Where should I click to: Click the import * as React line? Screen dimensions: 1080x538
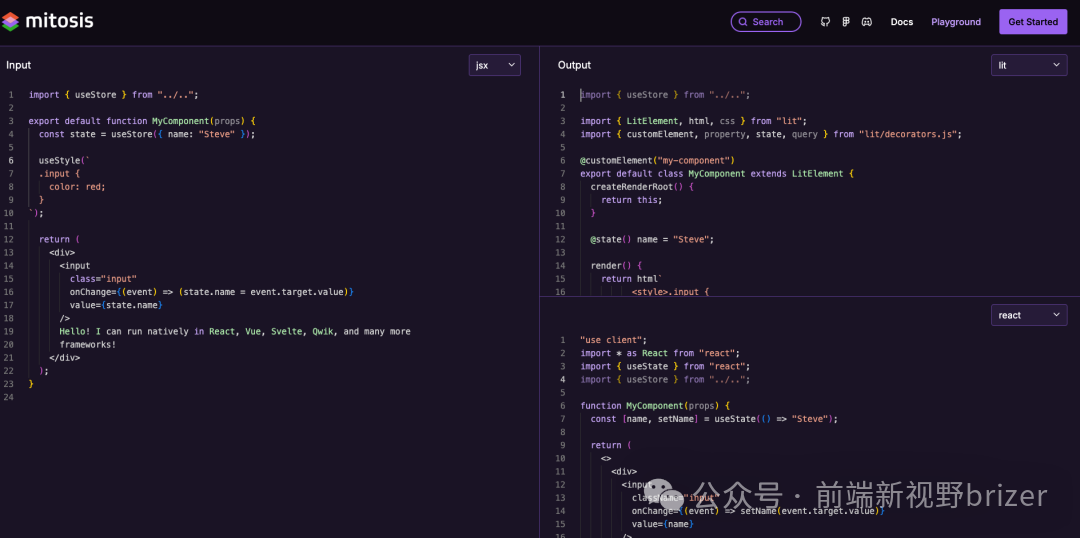point(660,353)
